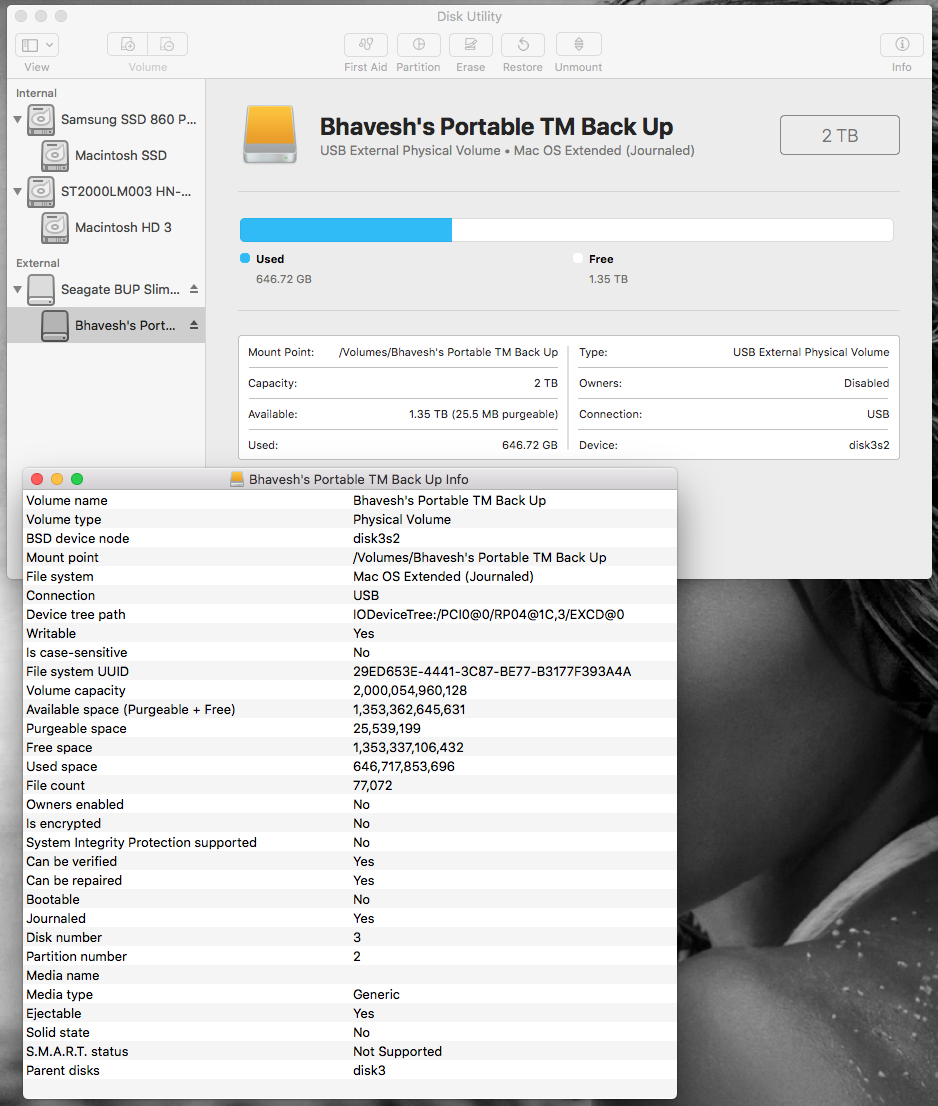This screenshot has height=1106, width=938.
Task: Click the External section header
Action: [x=37, y=263]
